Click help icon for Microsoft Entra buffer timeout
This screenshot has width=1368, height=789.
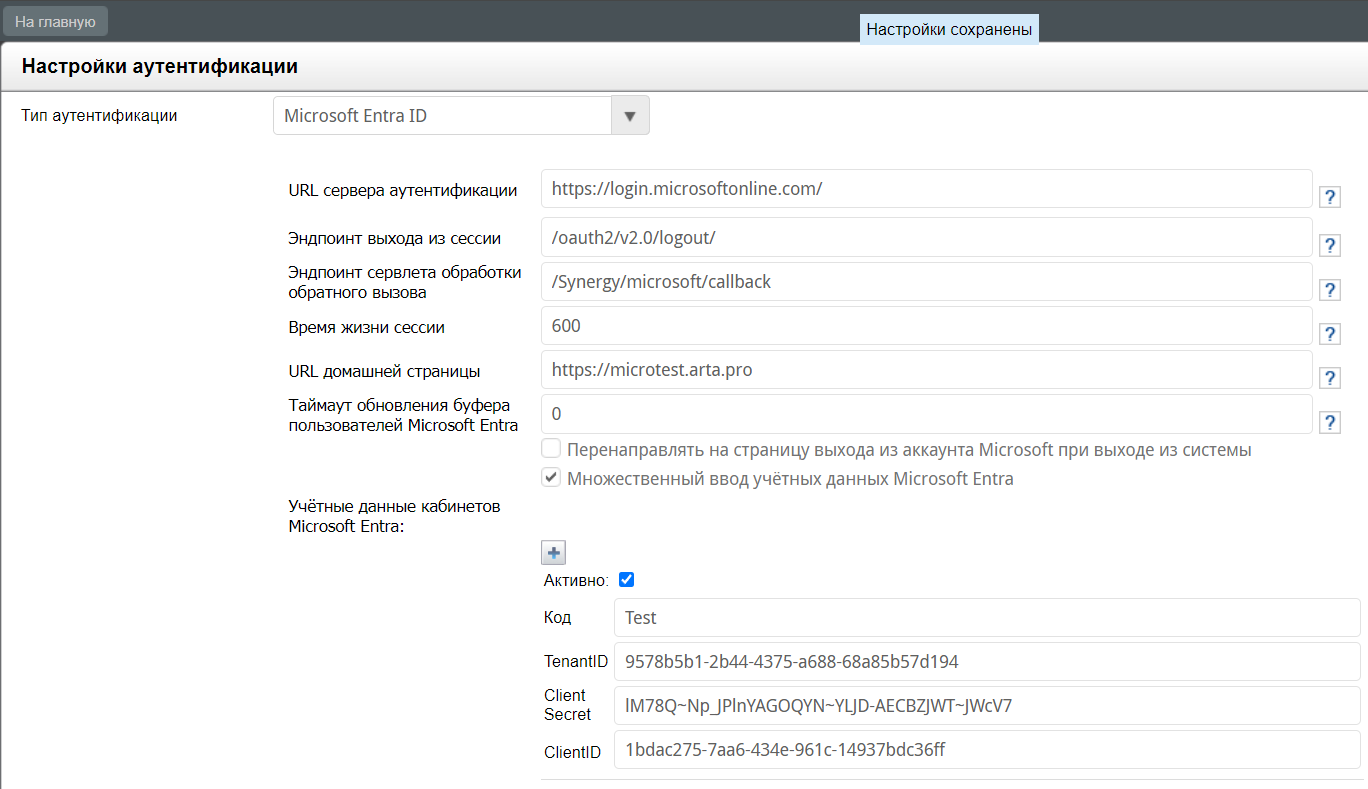pos(1330,422)
